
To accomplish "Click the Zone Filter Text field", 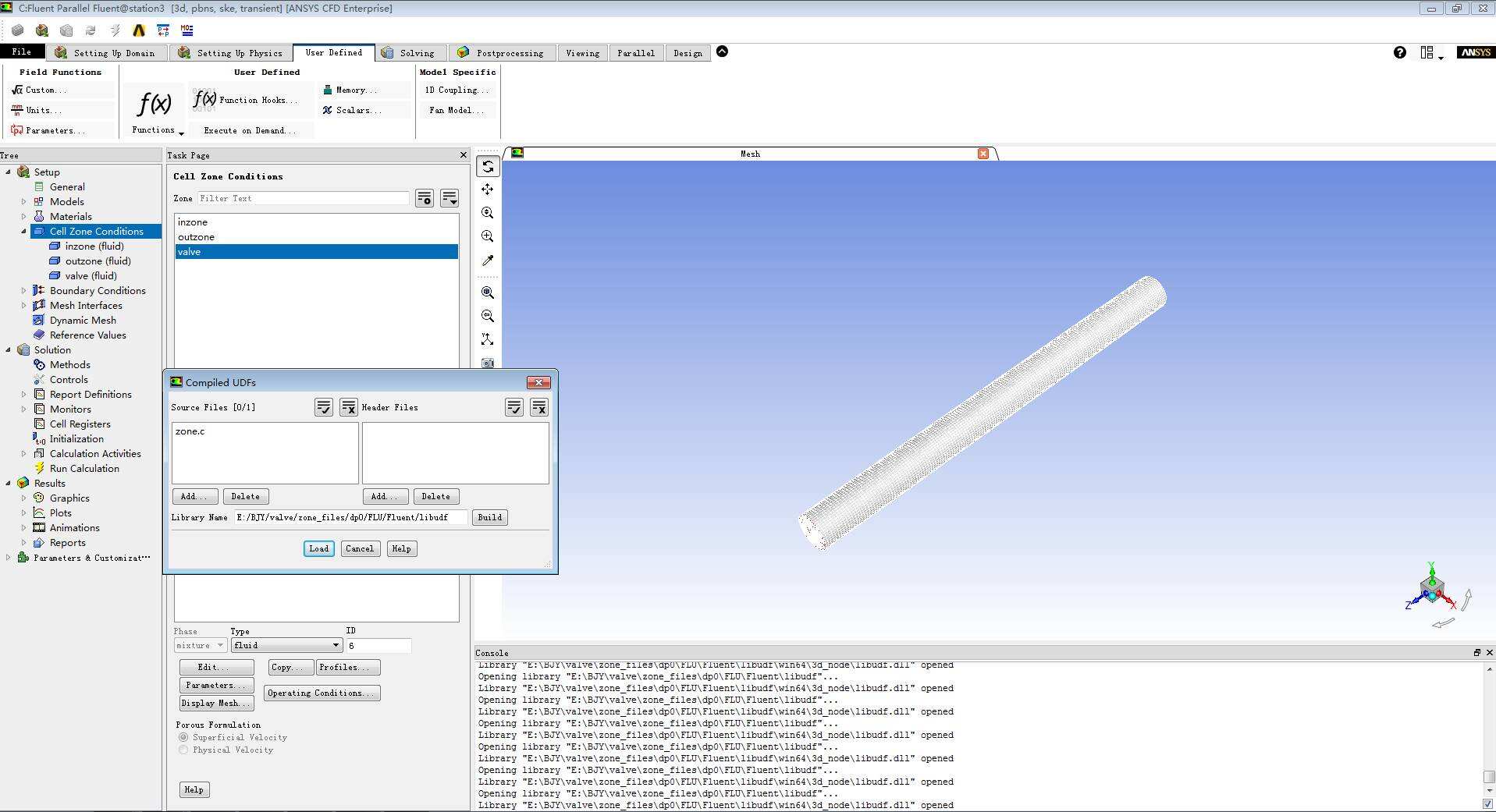I will pyautogui.click(x=303, y=198).
